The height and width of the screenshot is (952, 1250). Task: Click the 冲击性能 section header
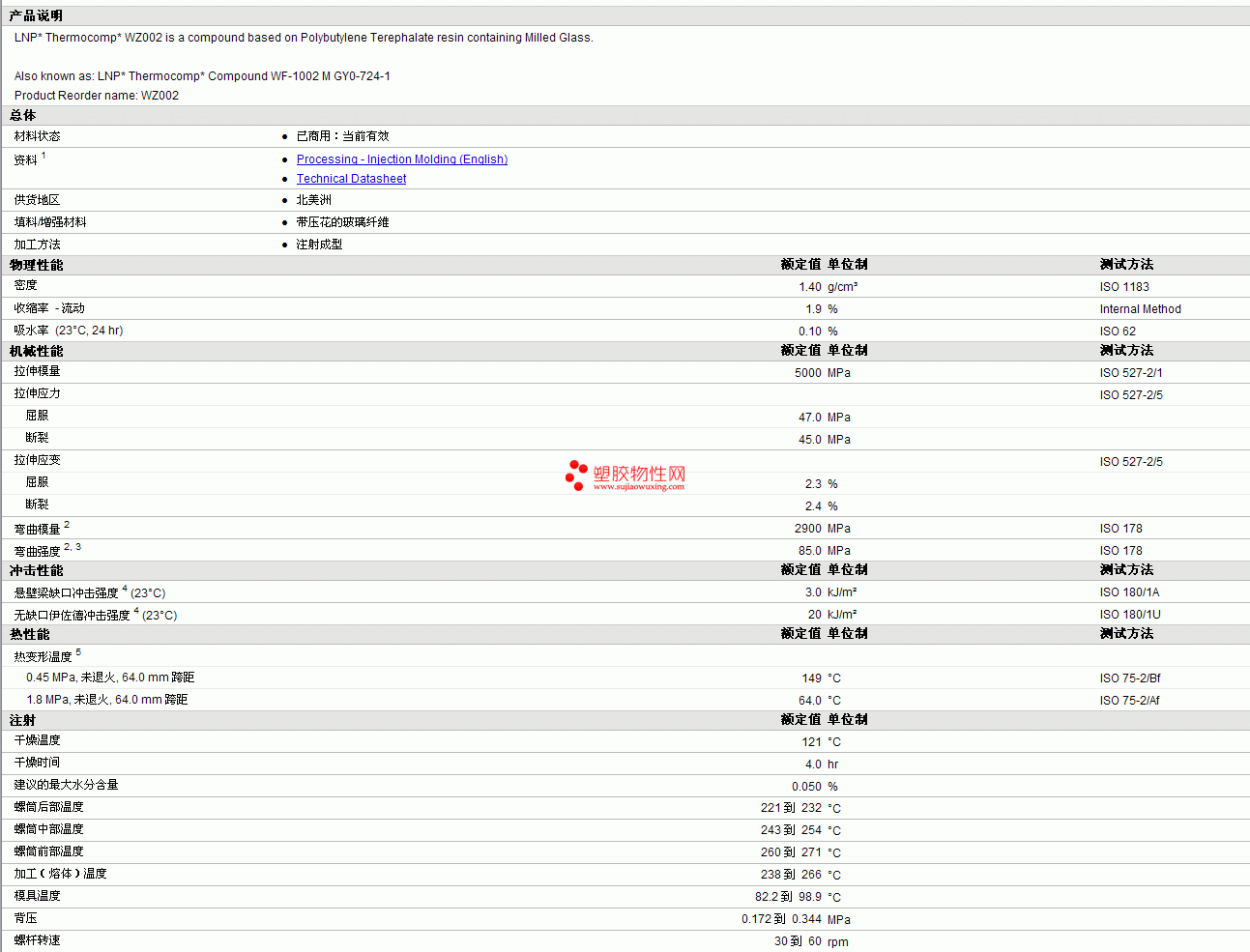click(36, 570)
